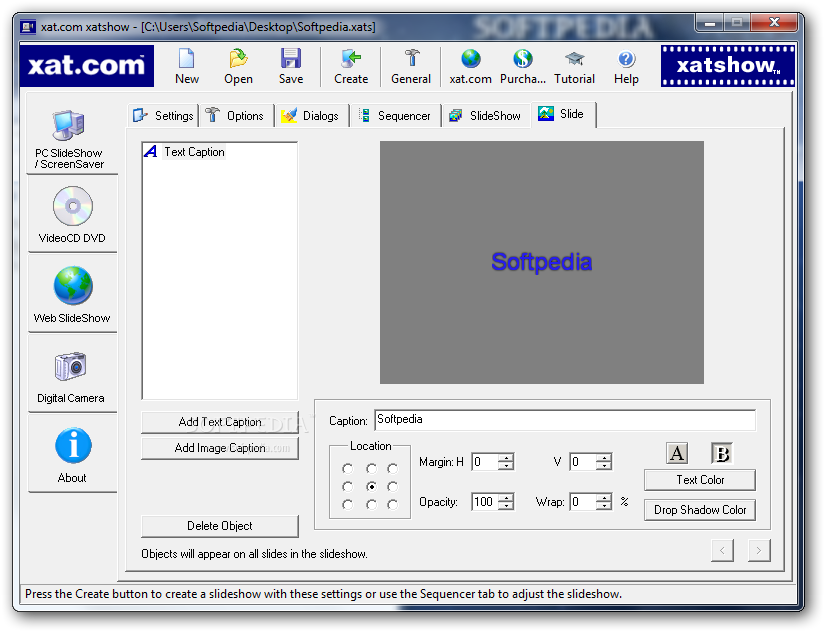Select top-left location radio button

[x=347, y=468]
